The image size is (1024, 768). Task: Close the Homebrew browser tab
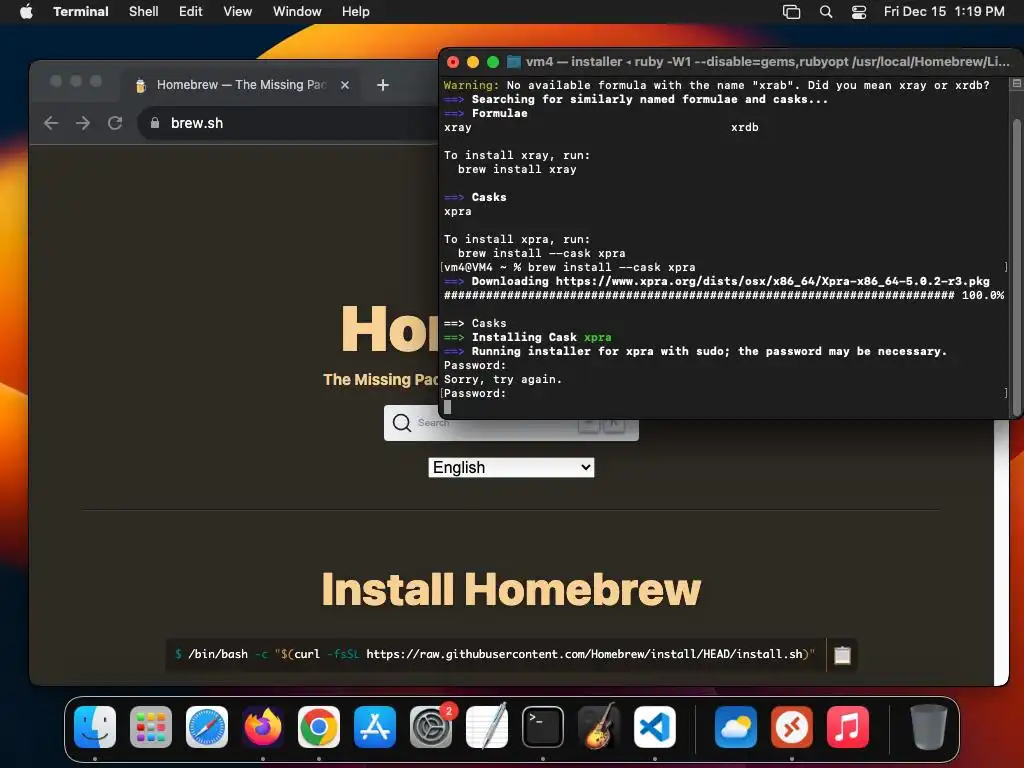[345, 85]
